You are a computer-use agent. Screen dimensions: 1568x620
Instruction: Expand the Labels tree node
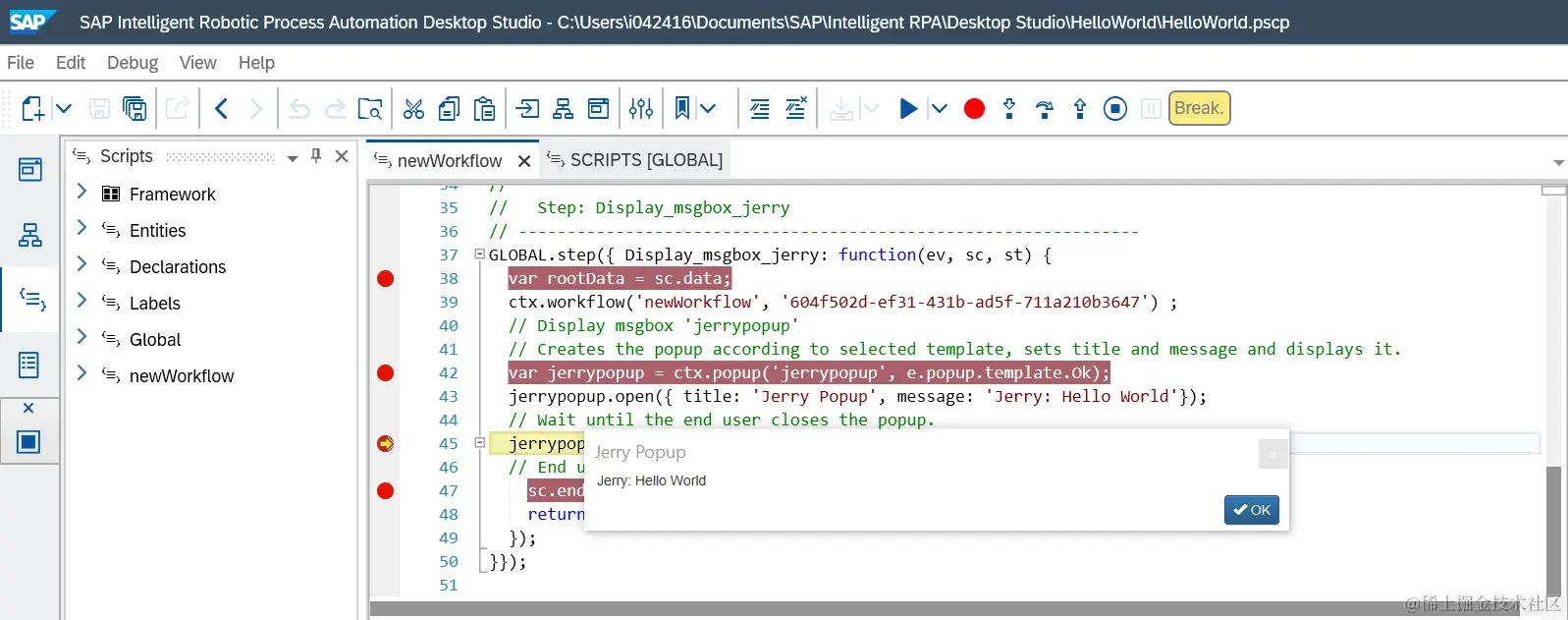[x=82, y=301]
